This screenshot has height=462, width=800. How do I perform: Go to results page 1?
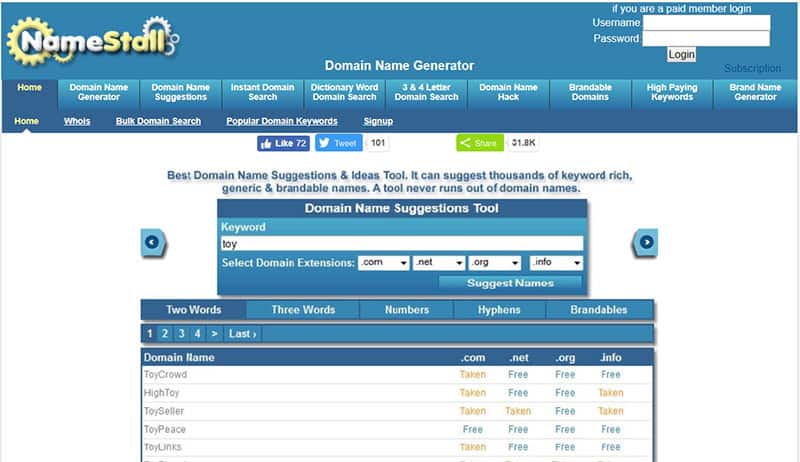149,334
